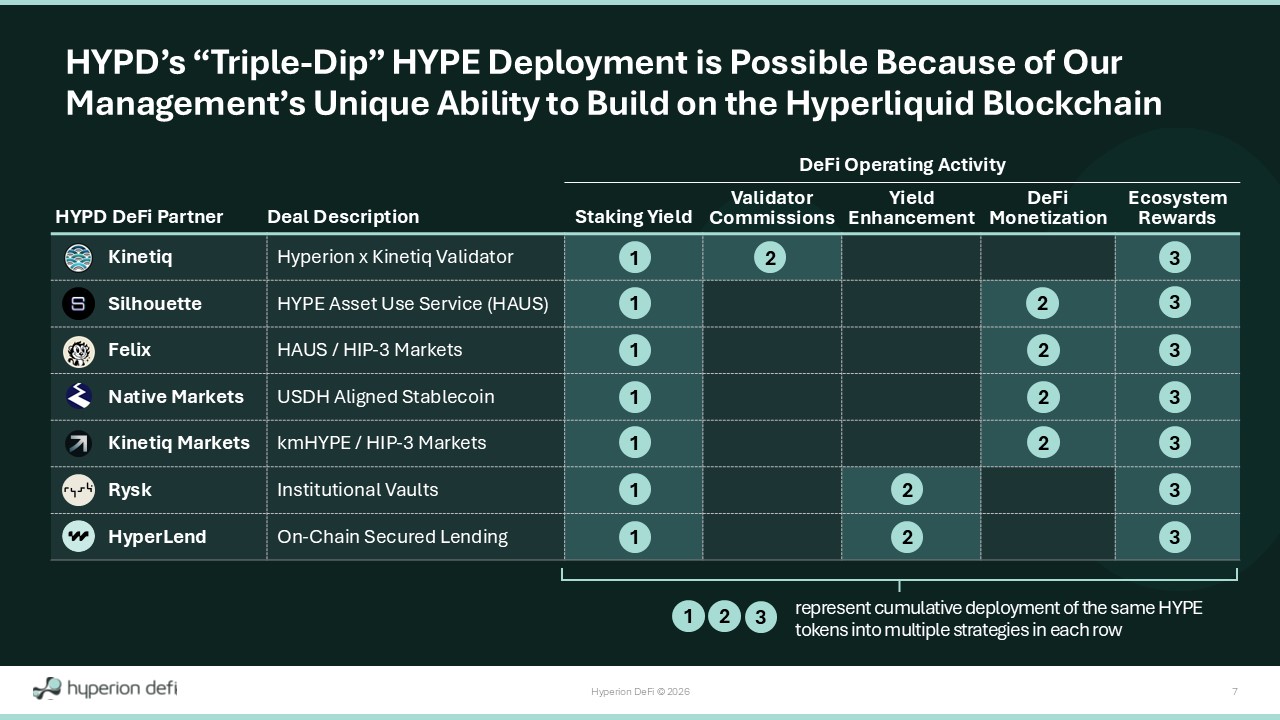Select the "kmHYPE / HIP-3 Markets" description
The width and height of the screenshot is (1280, 720).
(x=382, y=443)
